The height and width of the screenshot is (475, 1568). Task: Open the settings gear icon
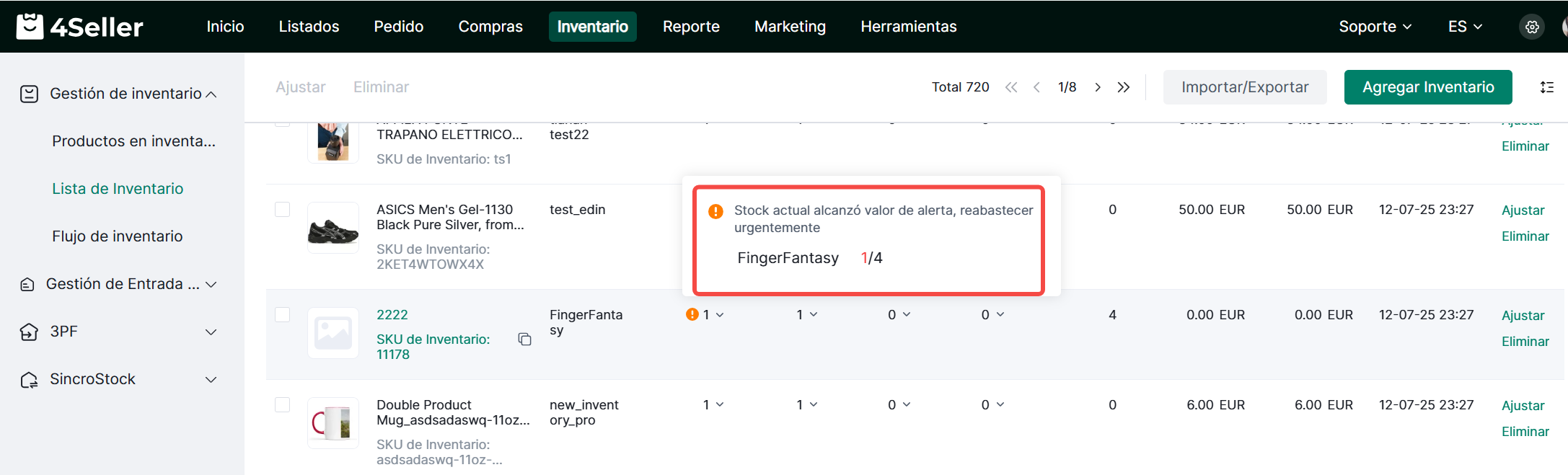[x=1532, y=27]
